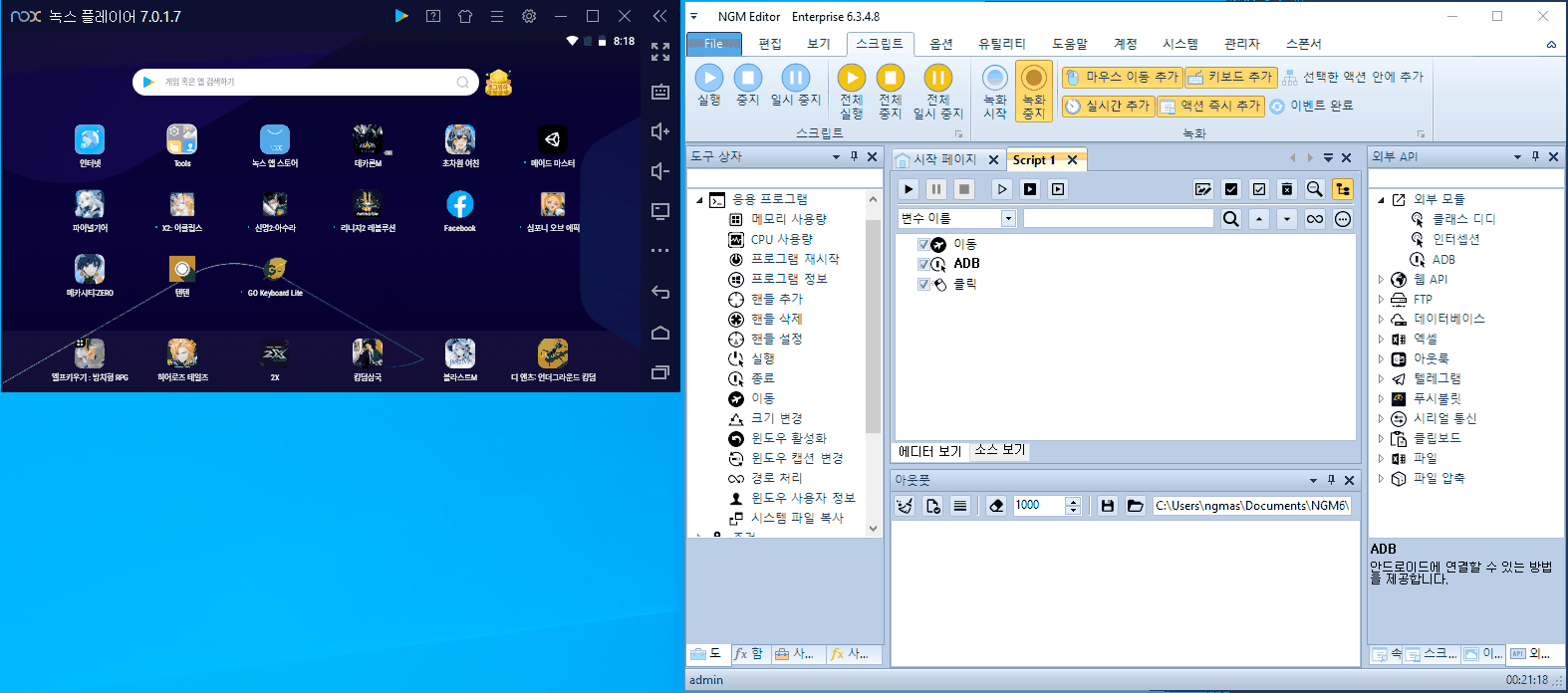1568x693 pixels.
Task: Click the infinity loop icon in the find bar
Action: [1315, 219]
